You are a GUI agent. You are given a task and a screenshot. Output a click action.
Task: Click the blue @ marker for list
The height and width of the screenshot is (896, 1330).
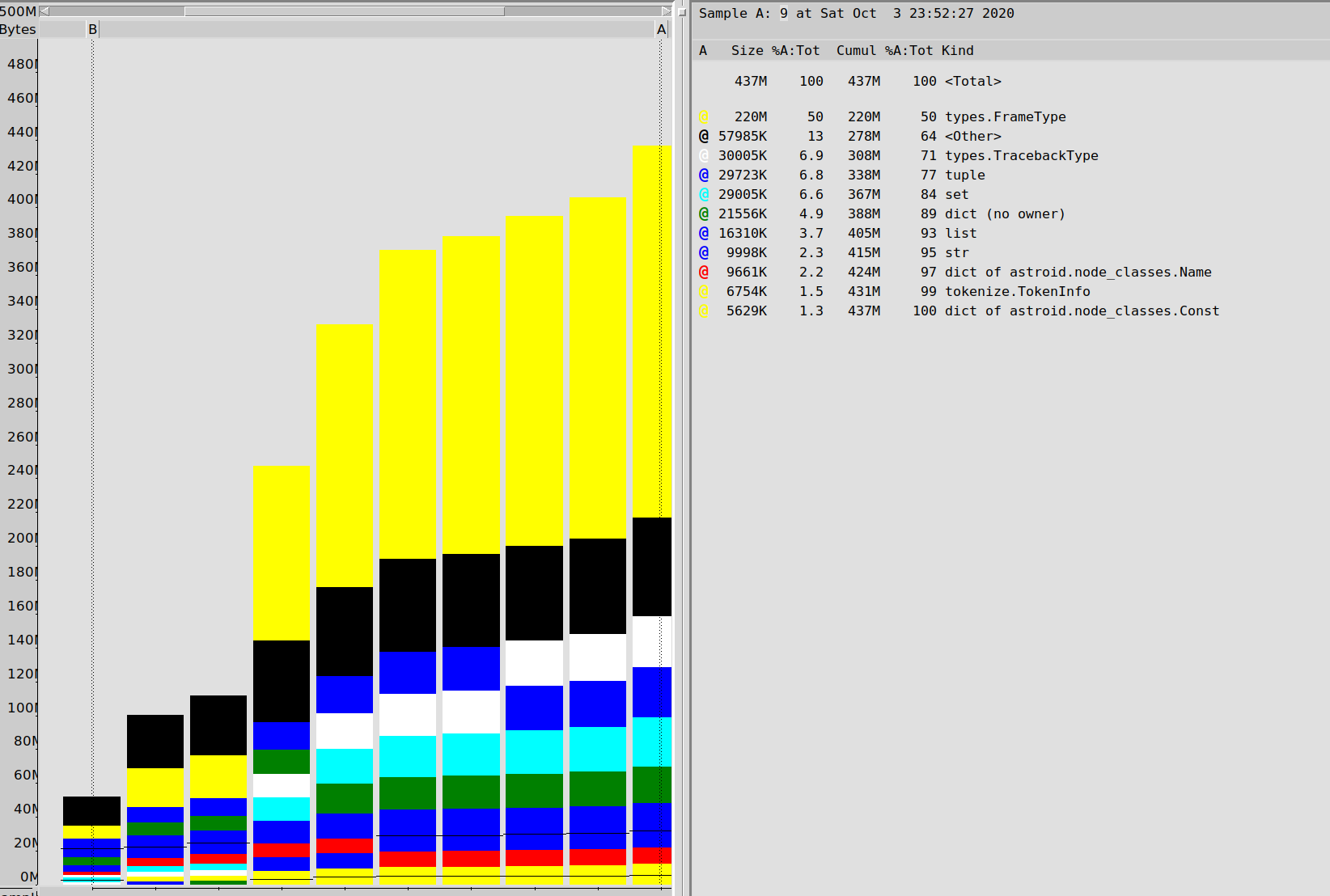click(704, 234)
